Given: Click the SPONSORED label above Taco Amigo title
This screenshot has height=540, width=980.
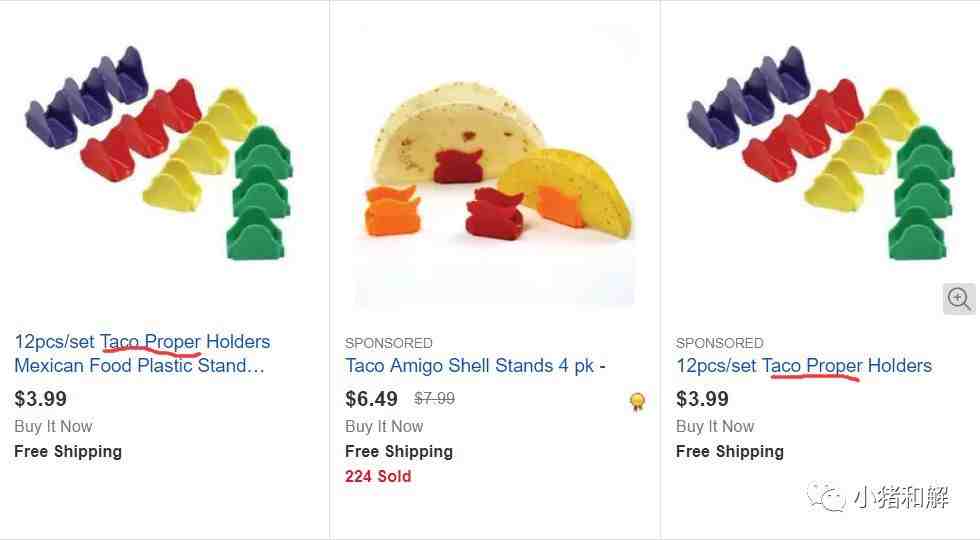Looking at the screenshot, I should point(389,343).
